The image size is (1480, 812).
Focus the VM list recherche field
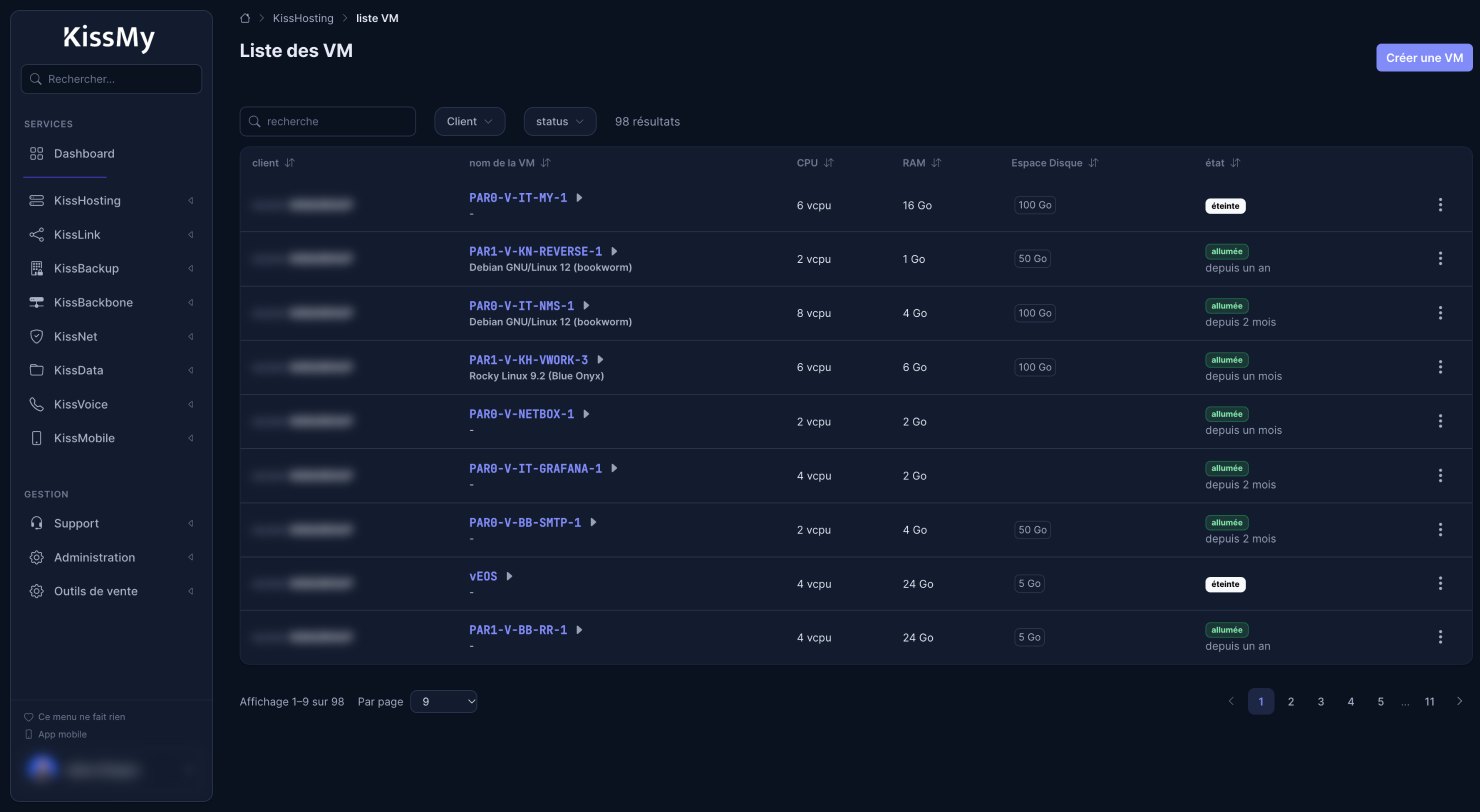coord(327,121)
